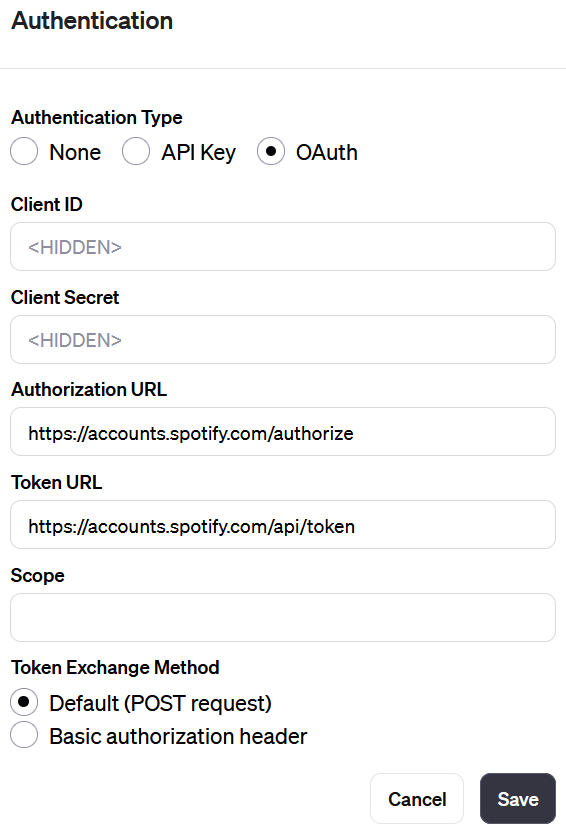Image resolution: width=566 pixels, height=835 pixels.
Task: Select the None authentication type
Action: (24, 152)
